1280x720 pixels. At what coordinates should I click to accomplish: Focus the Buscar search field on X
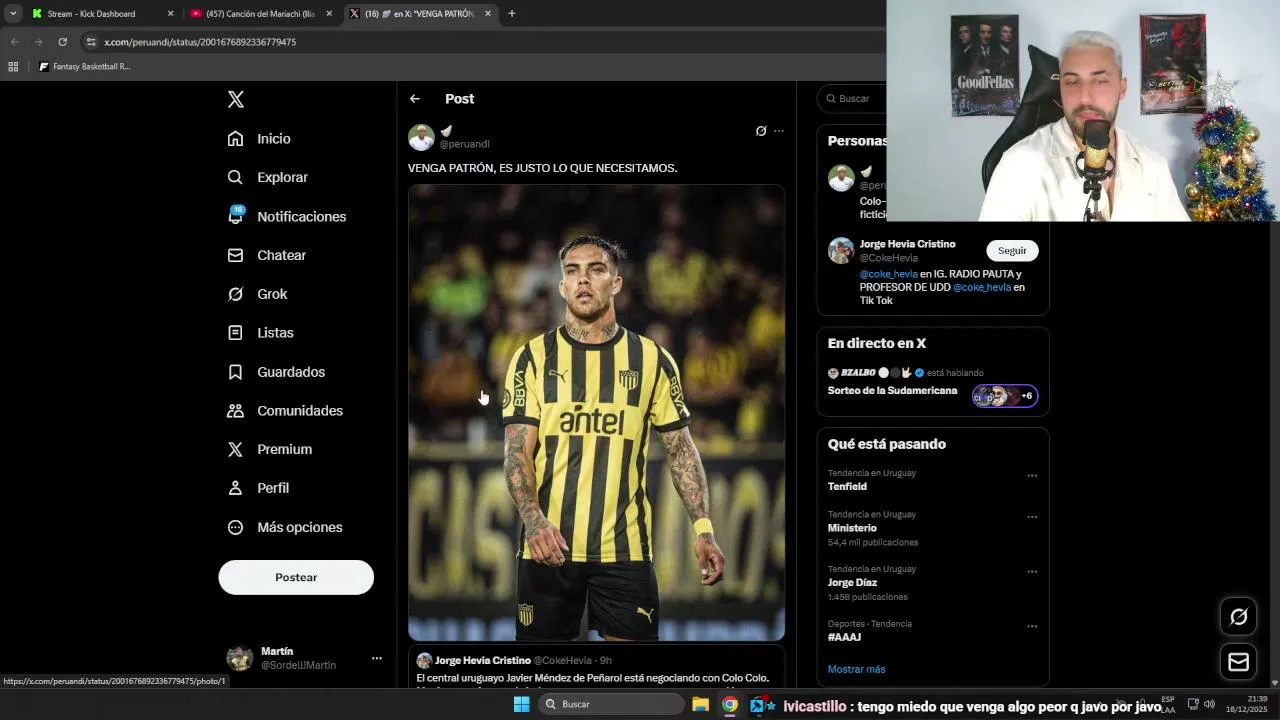click(x=853, y=99)
